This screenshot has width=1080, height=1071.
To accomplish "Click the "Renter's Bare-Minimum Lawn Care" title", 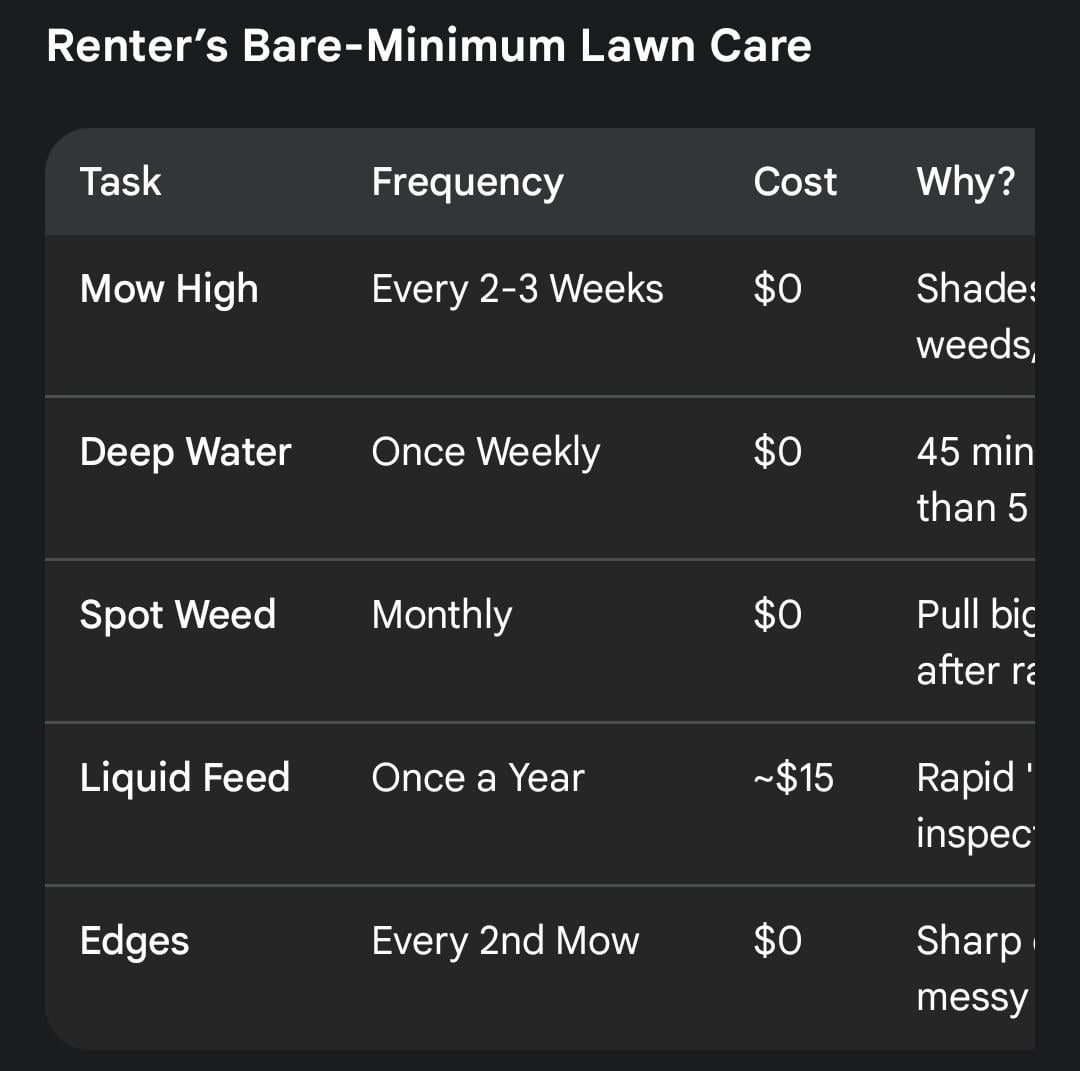I will (x=428, y=47).
